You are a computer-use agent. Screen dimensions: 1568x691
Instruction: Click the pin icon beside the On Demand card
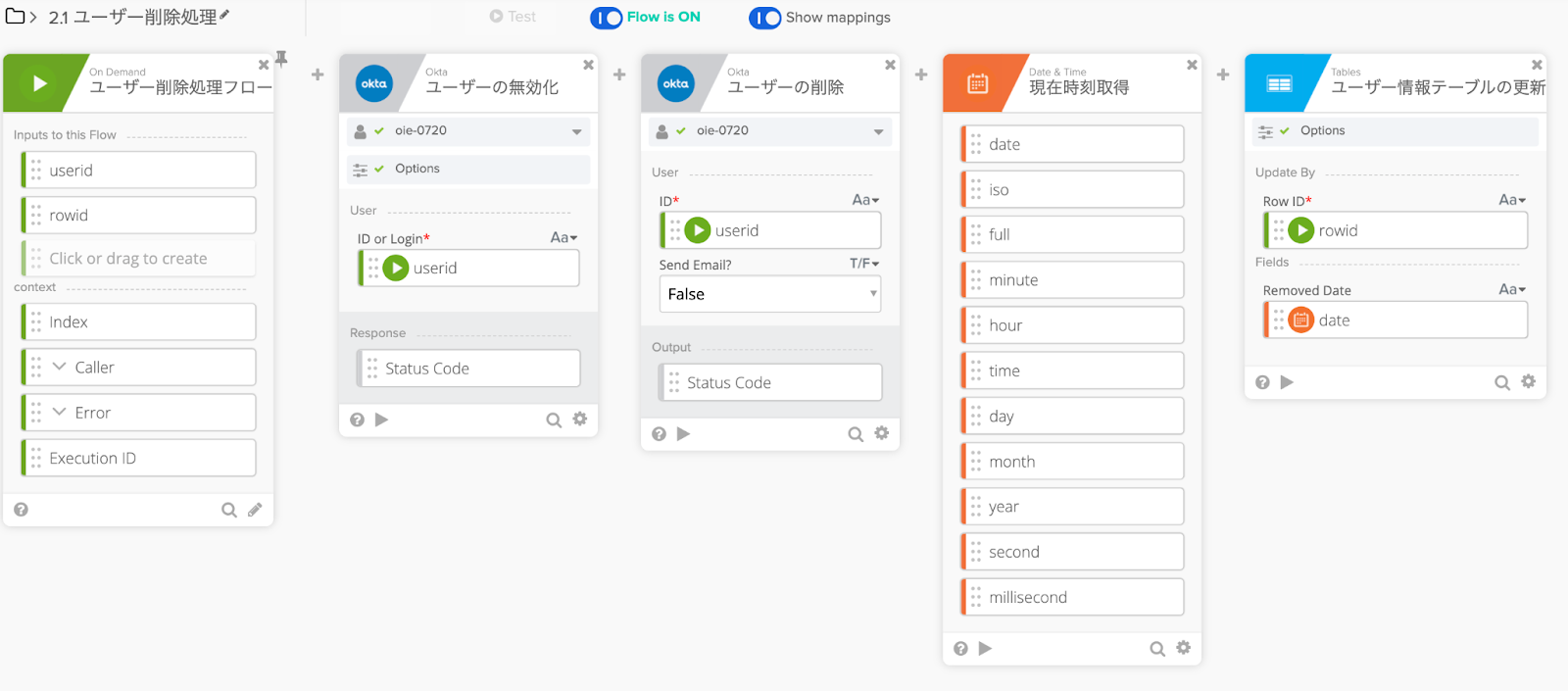coord(281,59)
